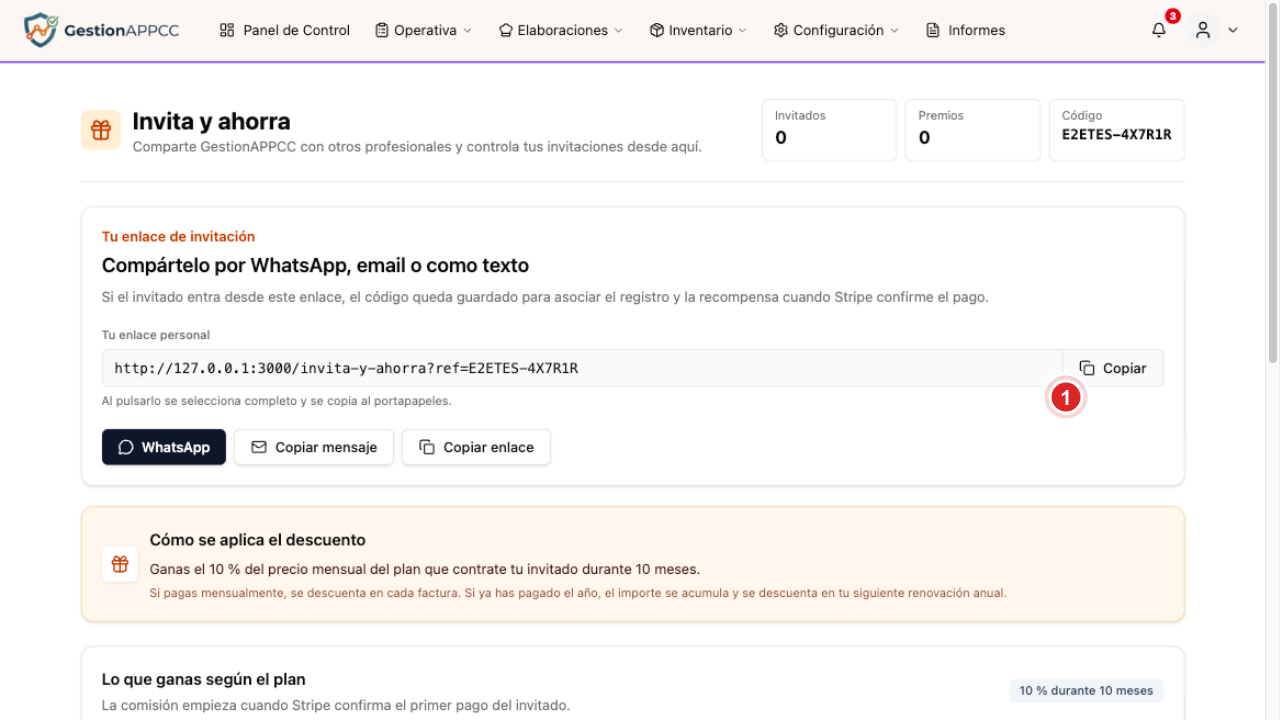The image size is (1280, 720).
Task: Expand the Configuración dropdown chevron
Action: point(894,31)
